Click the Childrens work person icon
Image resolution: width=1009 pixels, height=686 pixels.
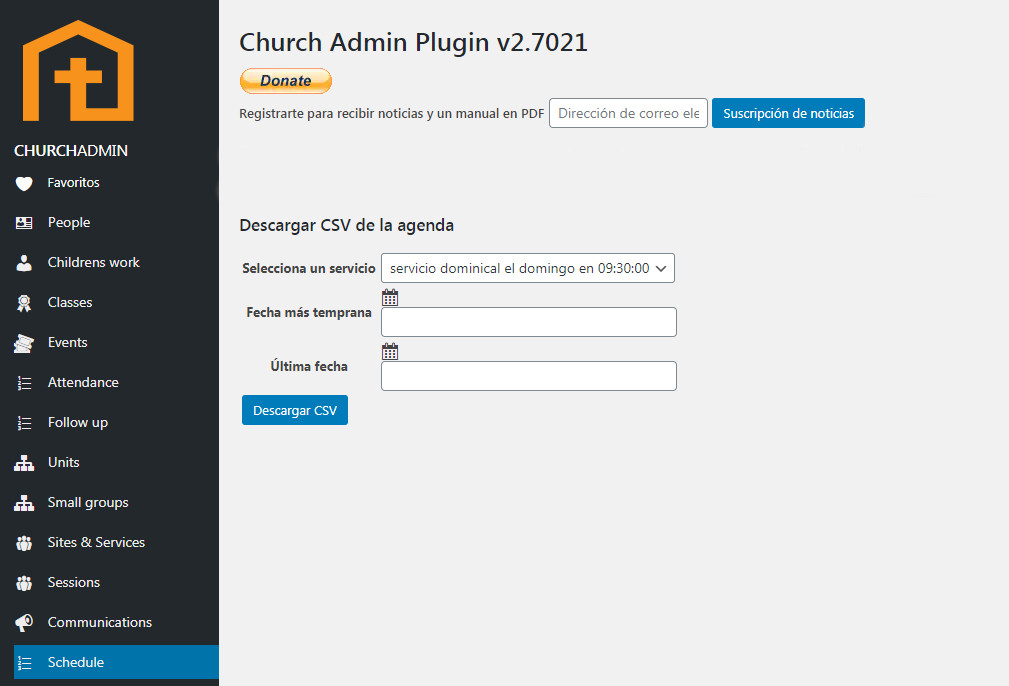pos(24,263)
